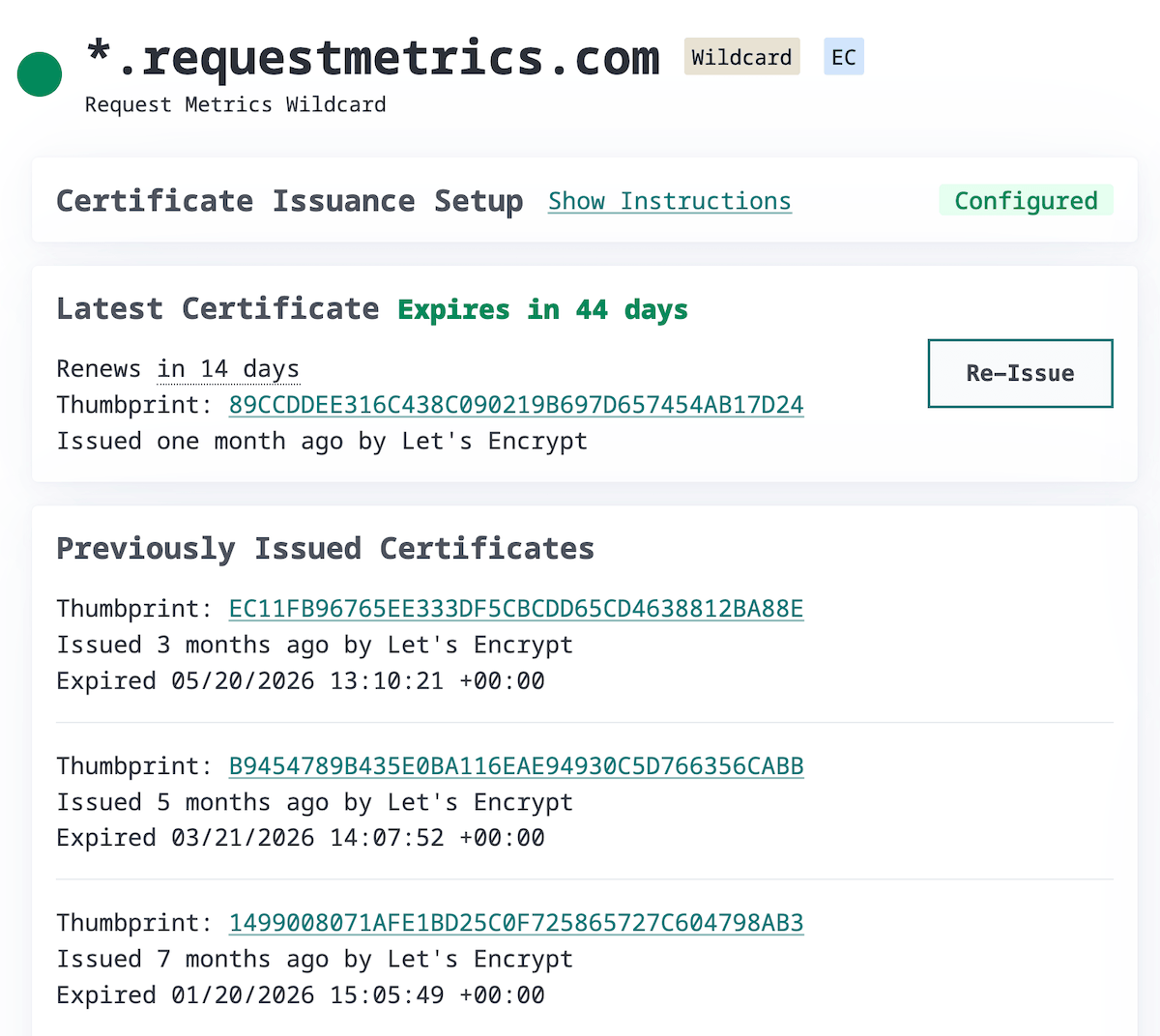The height and width of the screenshot is (1036, 1160).
Task: Click the Wildcard badge
Action: click(x=742, y=57)
